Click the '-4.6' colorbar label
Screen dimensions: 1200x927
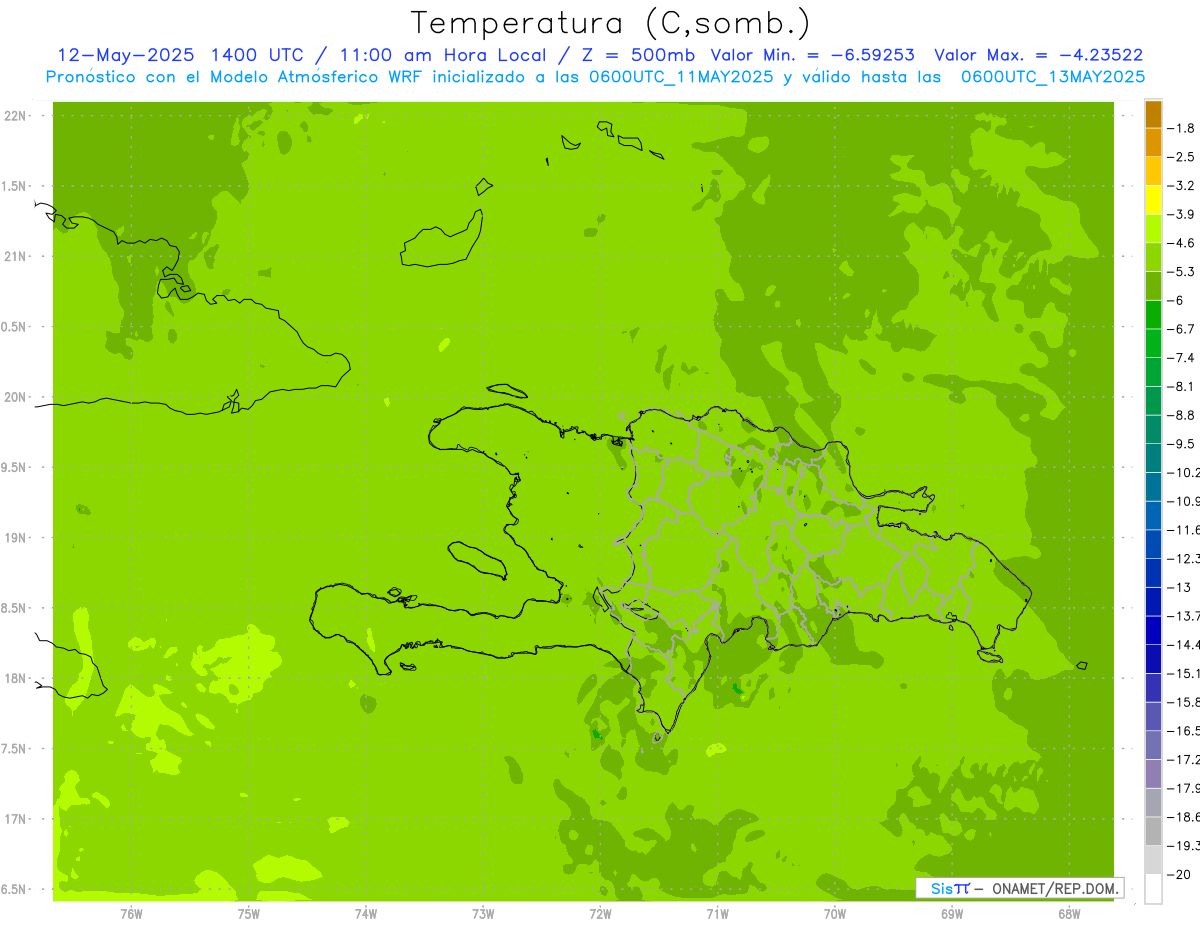[1182, 243]
